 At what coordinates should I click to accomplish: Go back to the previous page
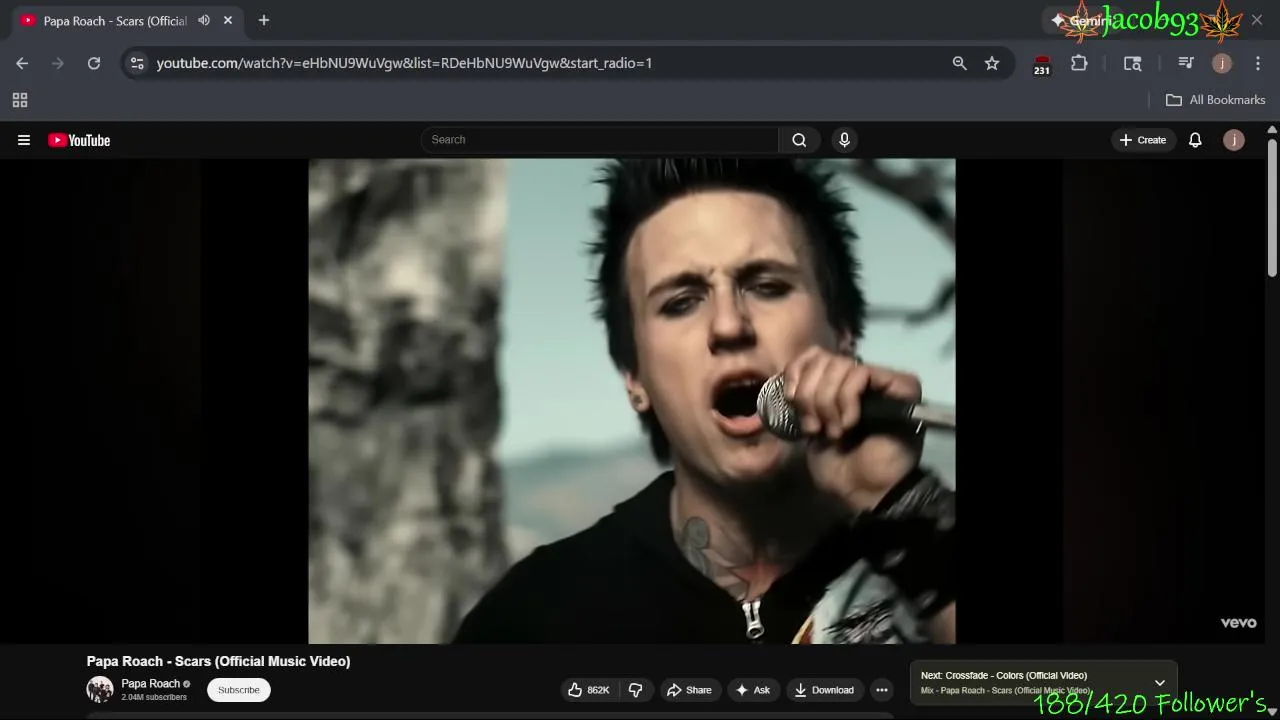click(x=22, y=63)
